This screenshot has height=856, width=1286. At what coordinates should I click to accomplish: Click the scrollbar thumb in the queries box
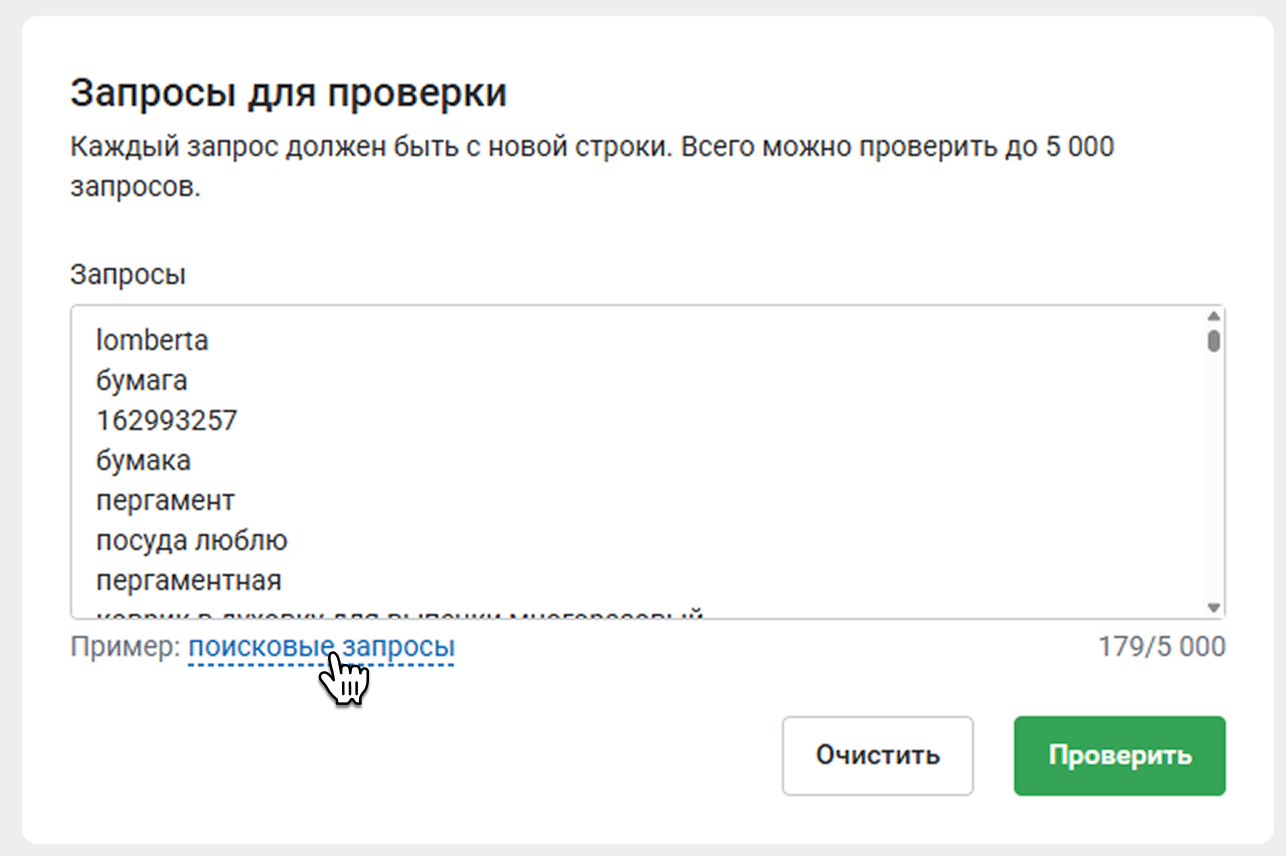1214,340
